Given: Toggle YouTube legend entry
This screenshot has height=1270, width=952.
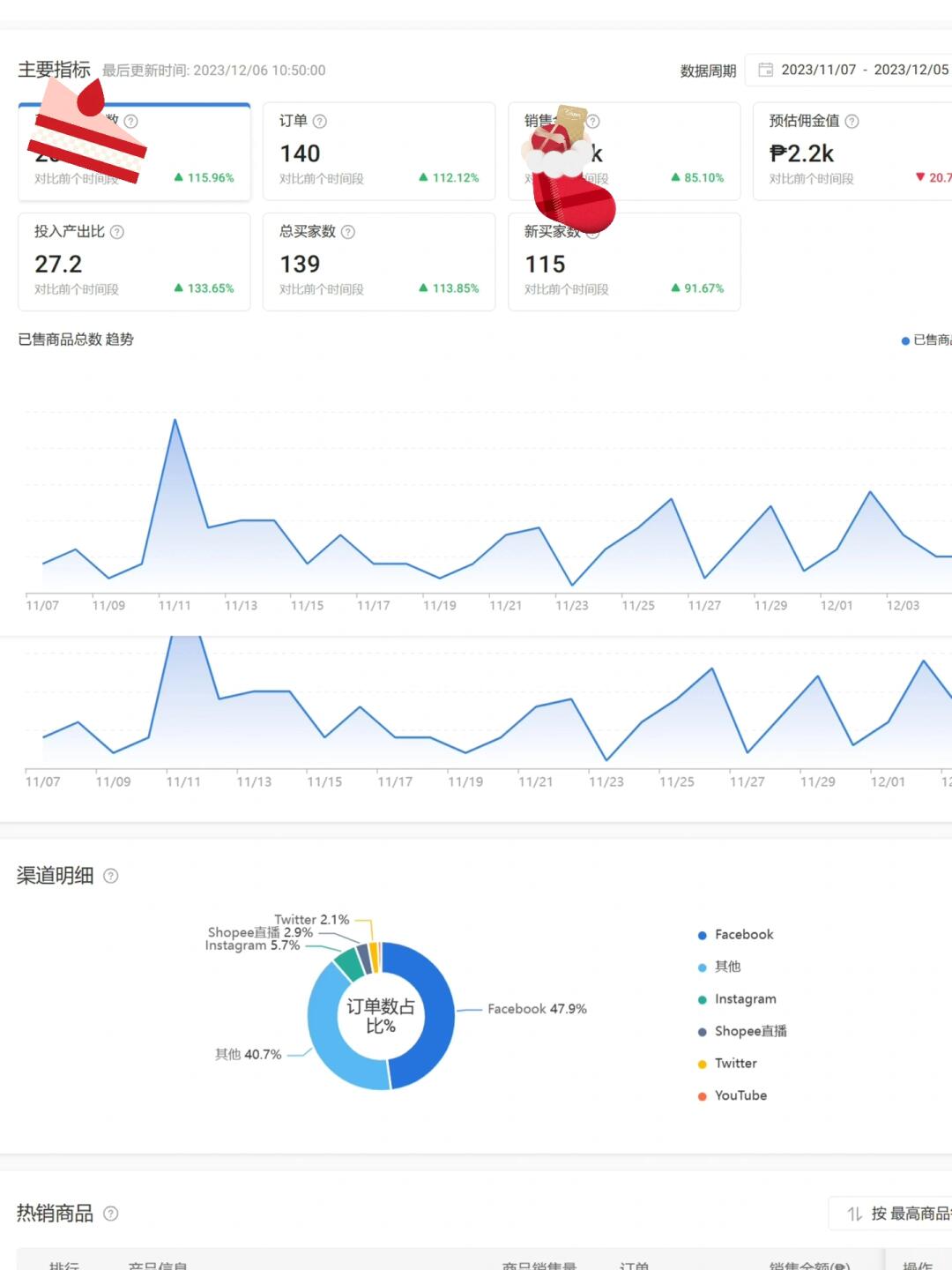Looking at the screenshot, I should click(733, 1095).
